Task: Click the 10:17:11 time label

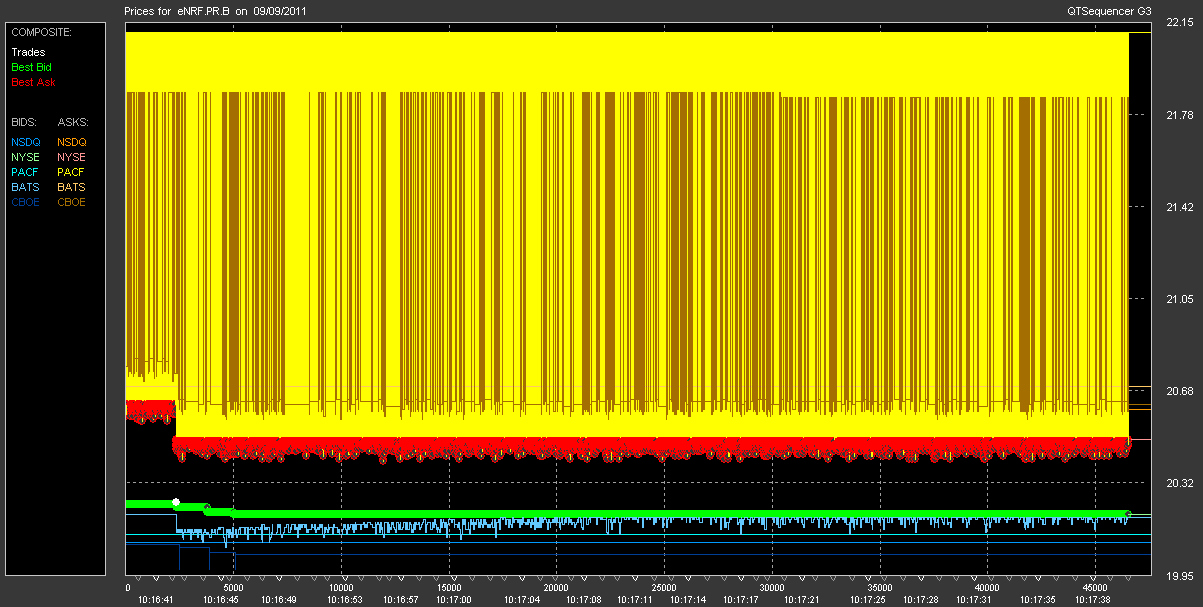Action: click(x=635, y=600)
